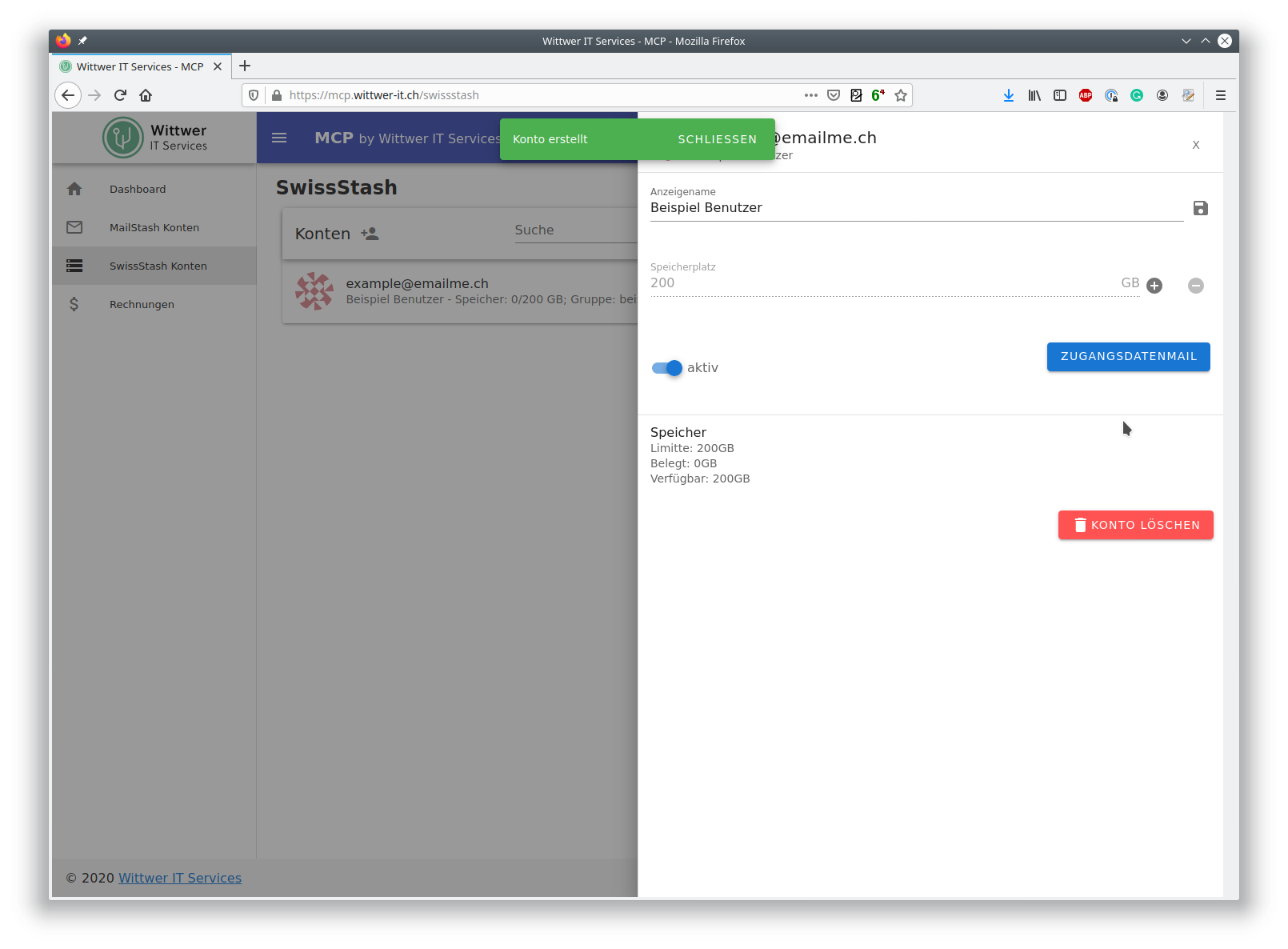This screenshot has width=1288, height=949.
Task: Click the MailStash envelope icon
Action: 74,227
